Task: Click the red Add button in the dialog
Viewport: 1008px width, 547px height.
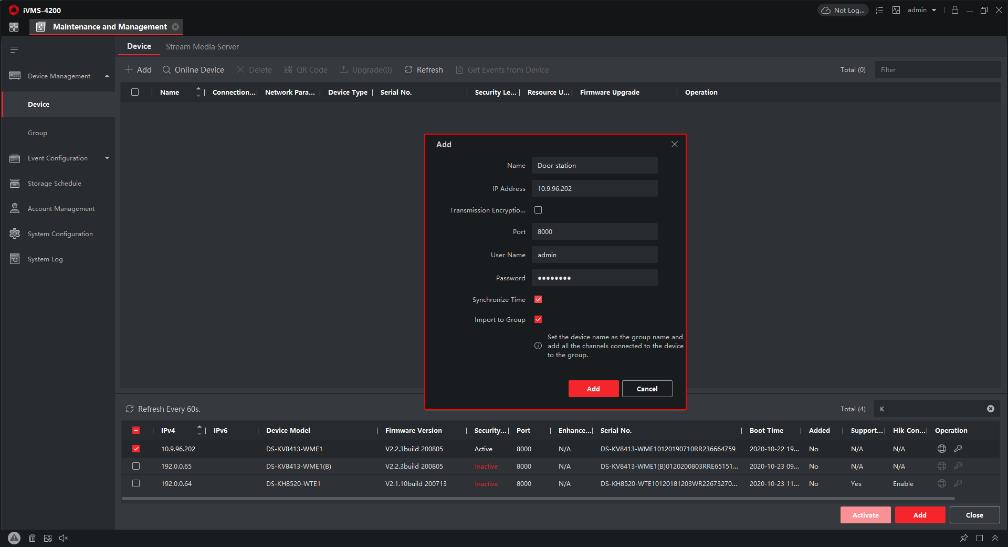Action: pos(593,388)
